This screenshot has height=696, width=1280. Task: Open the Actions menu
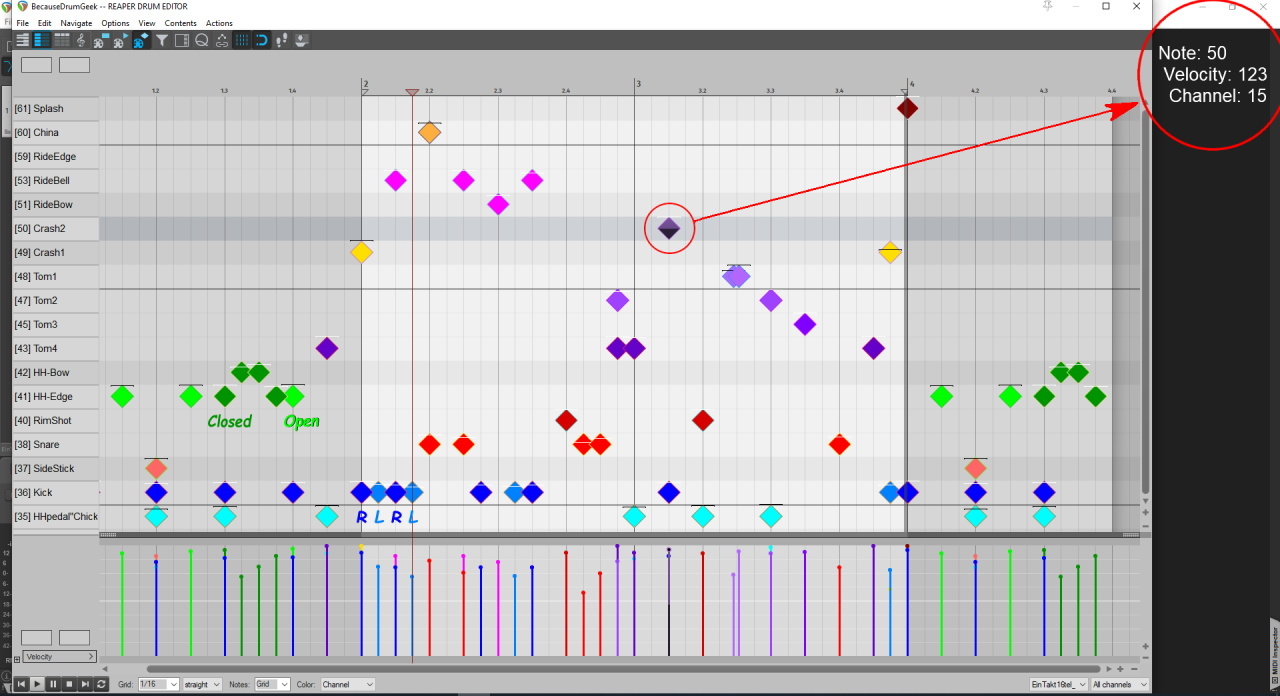pos(219,23)
